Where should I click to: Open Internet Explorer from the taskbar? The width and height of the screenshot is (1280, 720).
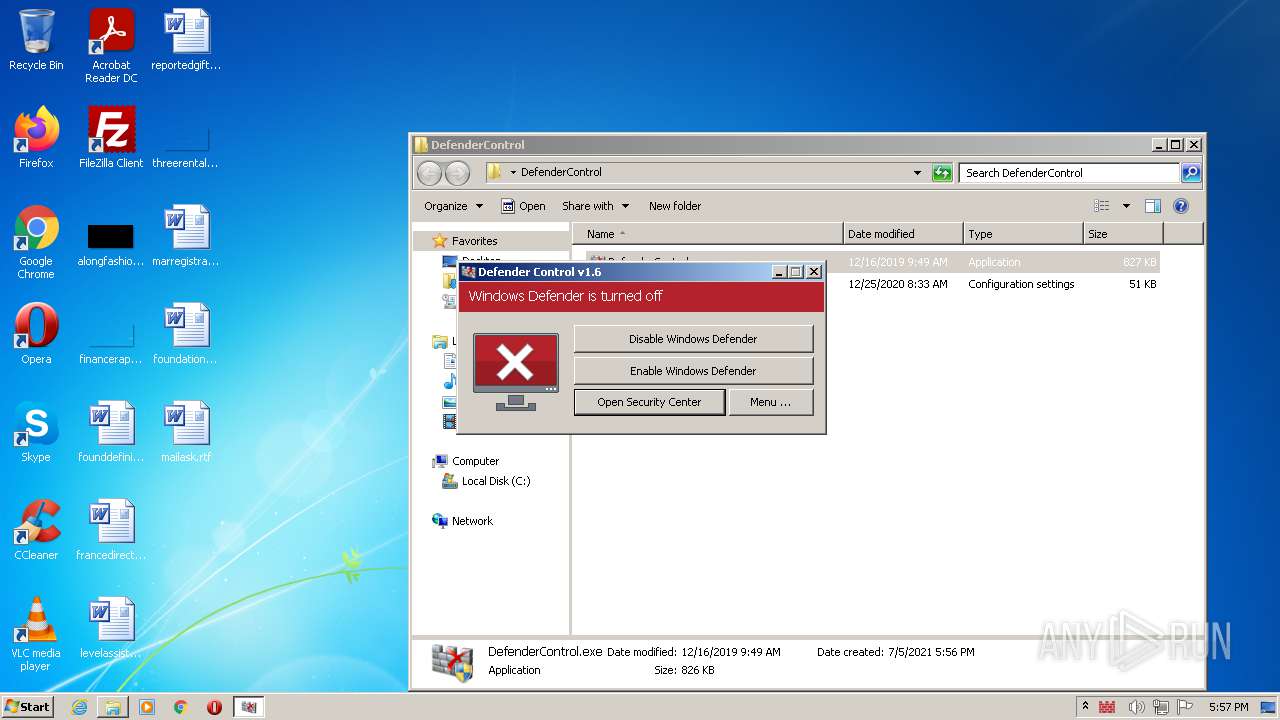tap(79, 707)
